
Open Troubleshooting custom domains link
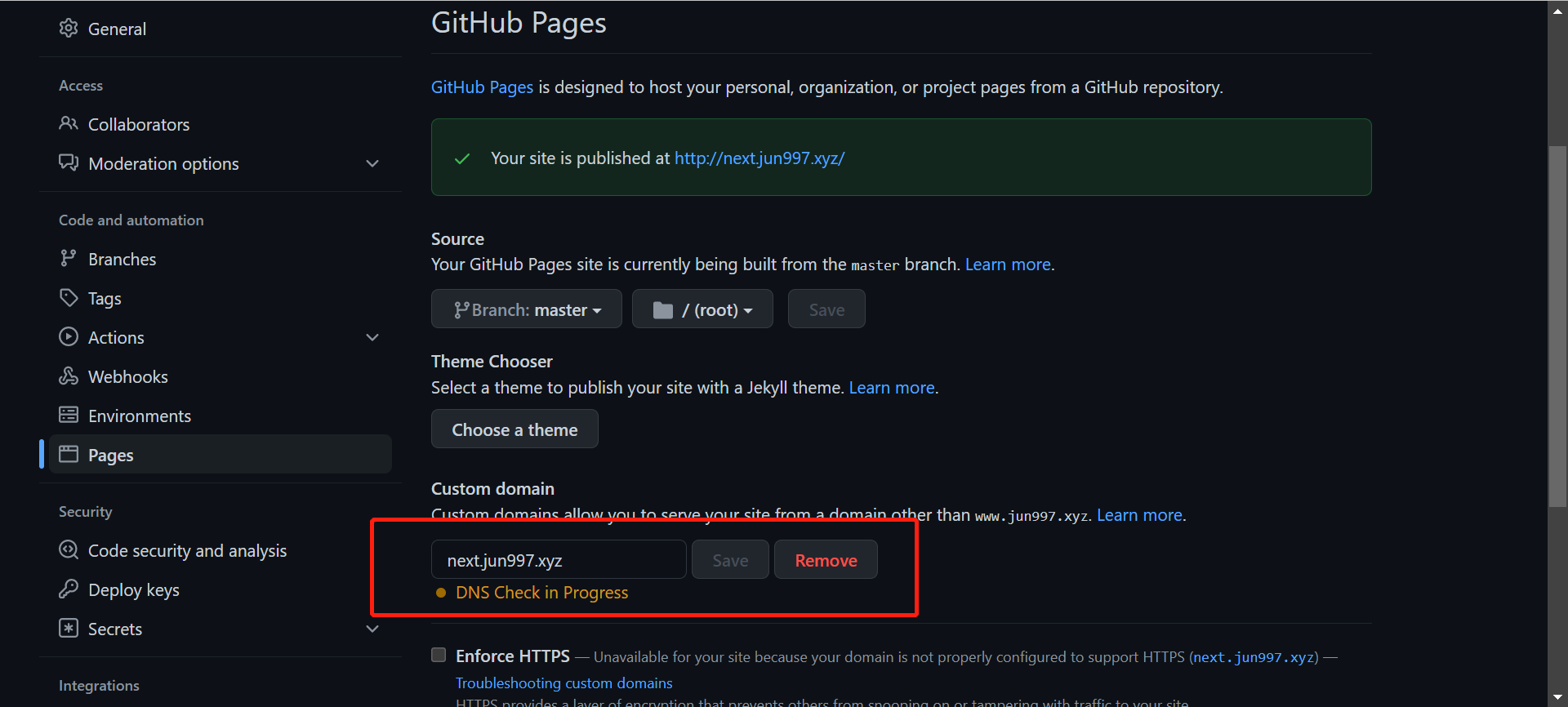(x=563, y=683)
